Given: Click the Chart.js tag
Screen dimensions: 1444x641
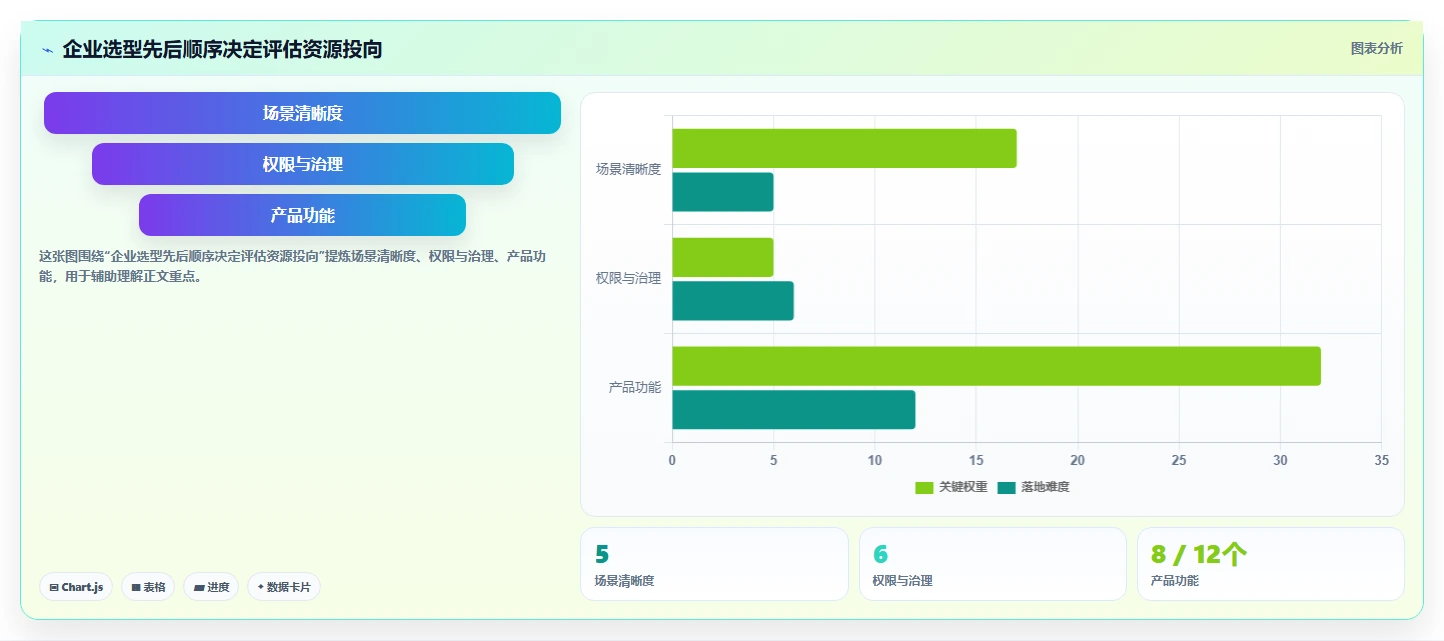Looking at the screenshot, I should (76, 587).
